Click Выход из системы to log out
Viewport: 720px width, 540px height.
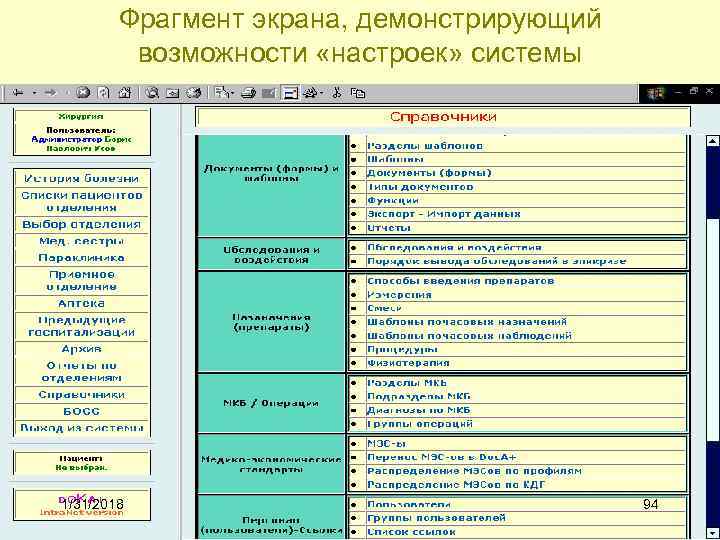point(81,428)
